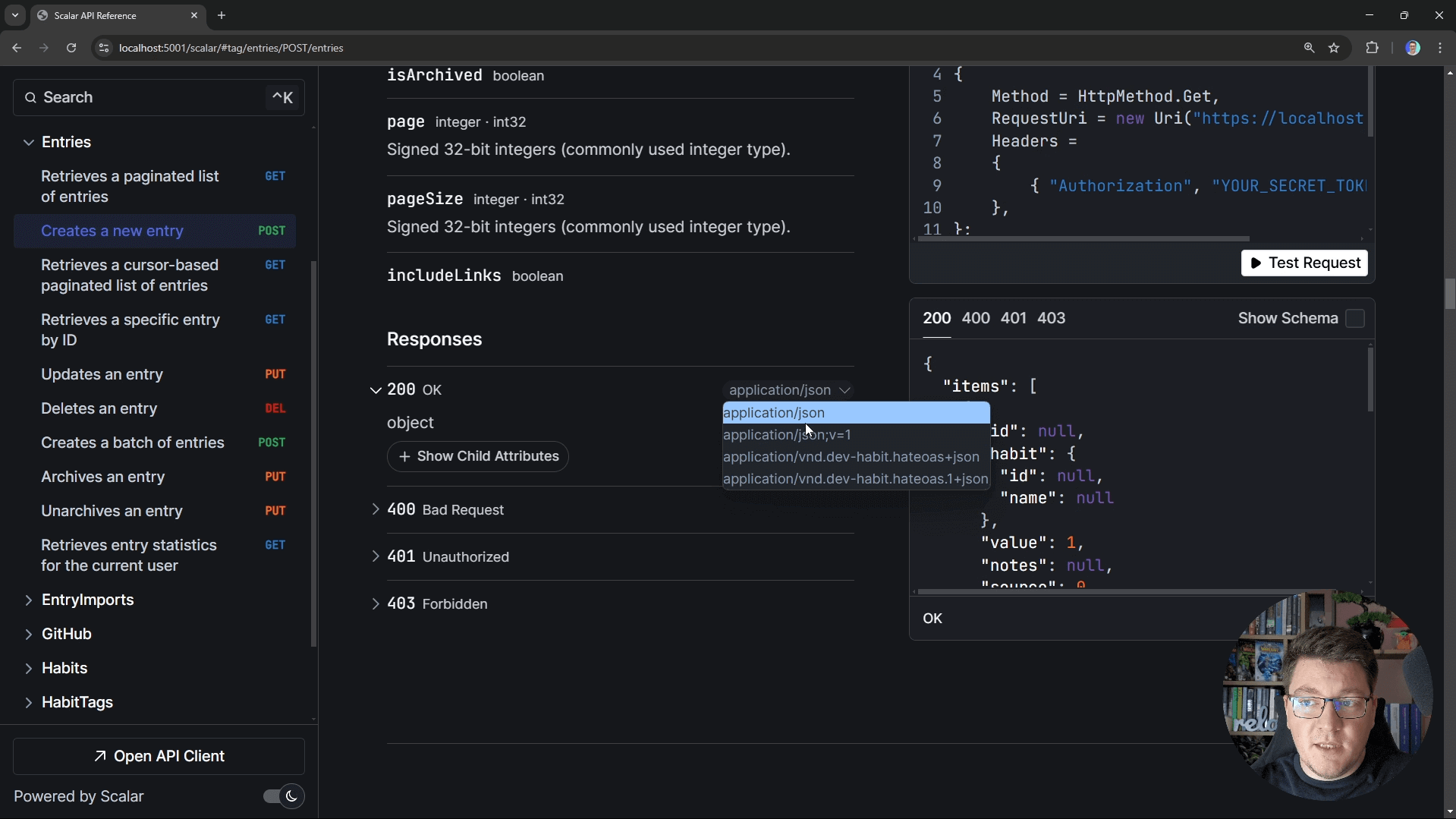The width and height of the screenshot is (1456, 819).
Task: Check the Show Schema checkbox
Action: (x=1355, y=319)
